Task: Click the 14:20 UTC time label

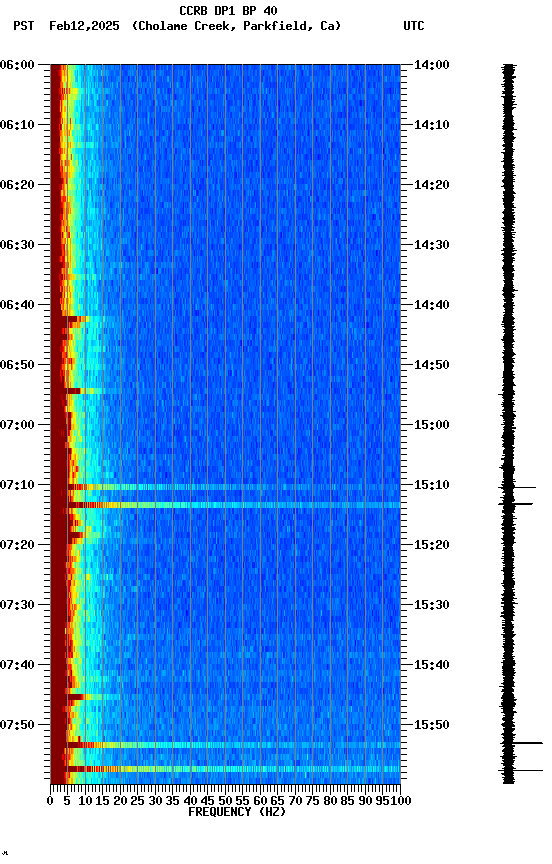Action: coord(432,185)
